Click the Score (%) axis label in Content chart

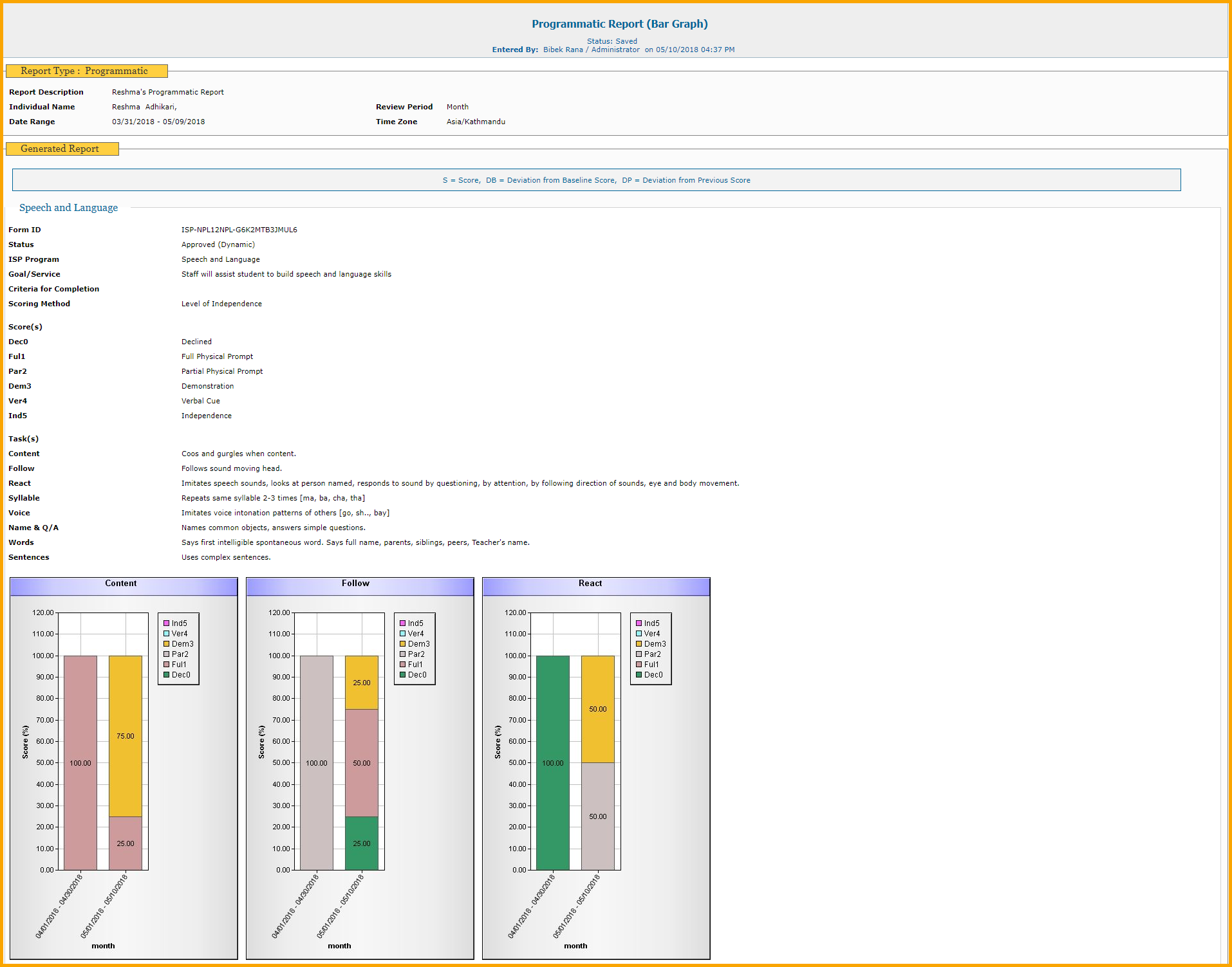pos(25,742)
